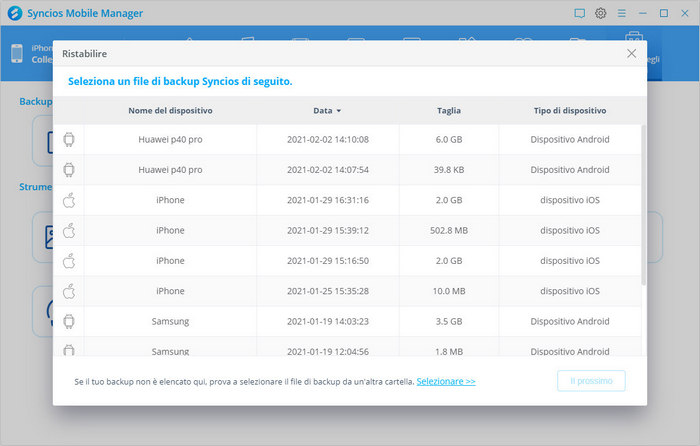Click the 6.0 GB size cell
The height and width of the screenshot is (446, 700).
click(449, 139)
